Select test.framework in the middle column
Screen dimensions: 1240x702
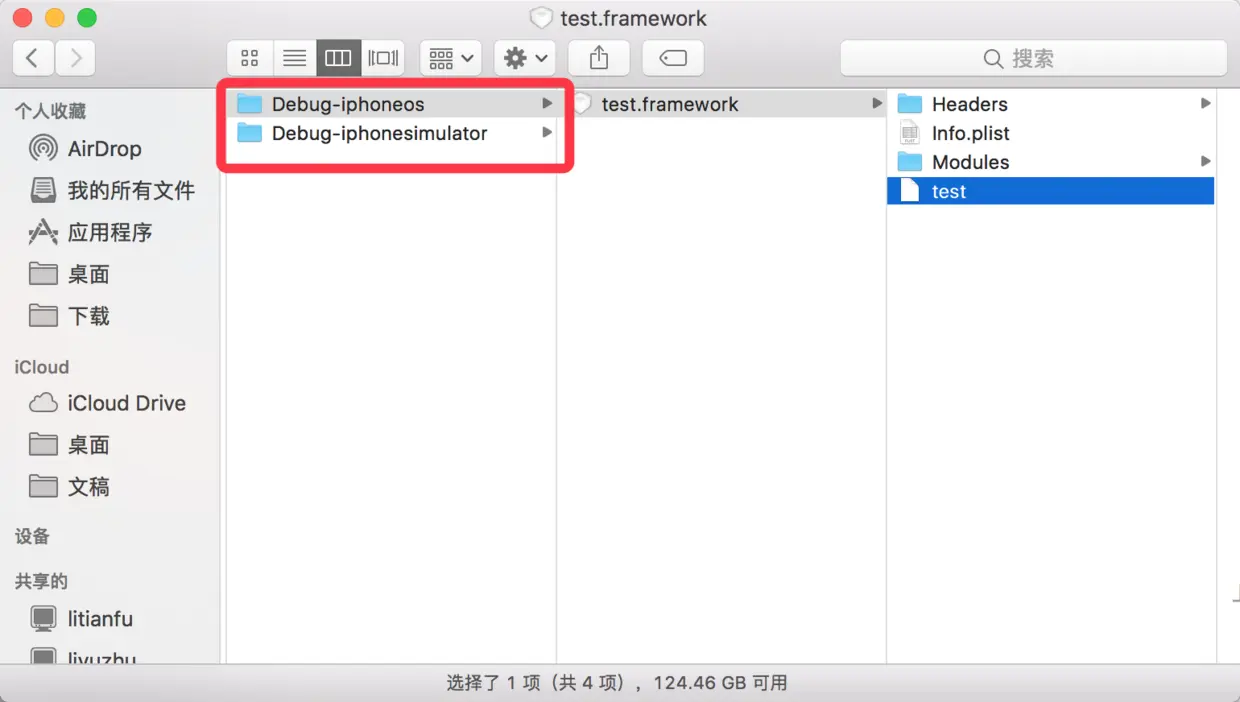coord(722,104)
